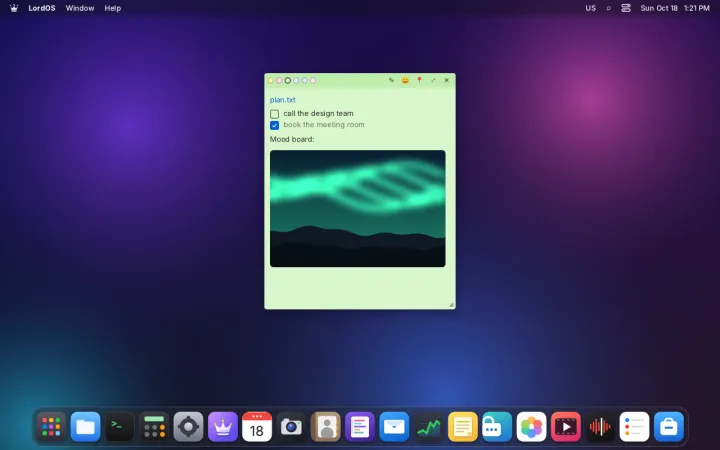The height and width of the screenshot is (450, 720).
Task: Click the 'book the meeting room' text
Action: pos(324,124)
